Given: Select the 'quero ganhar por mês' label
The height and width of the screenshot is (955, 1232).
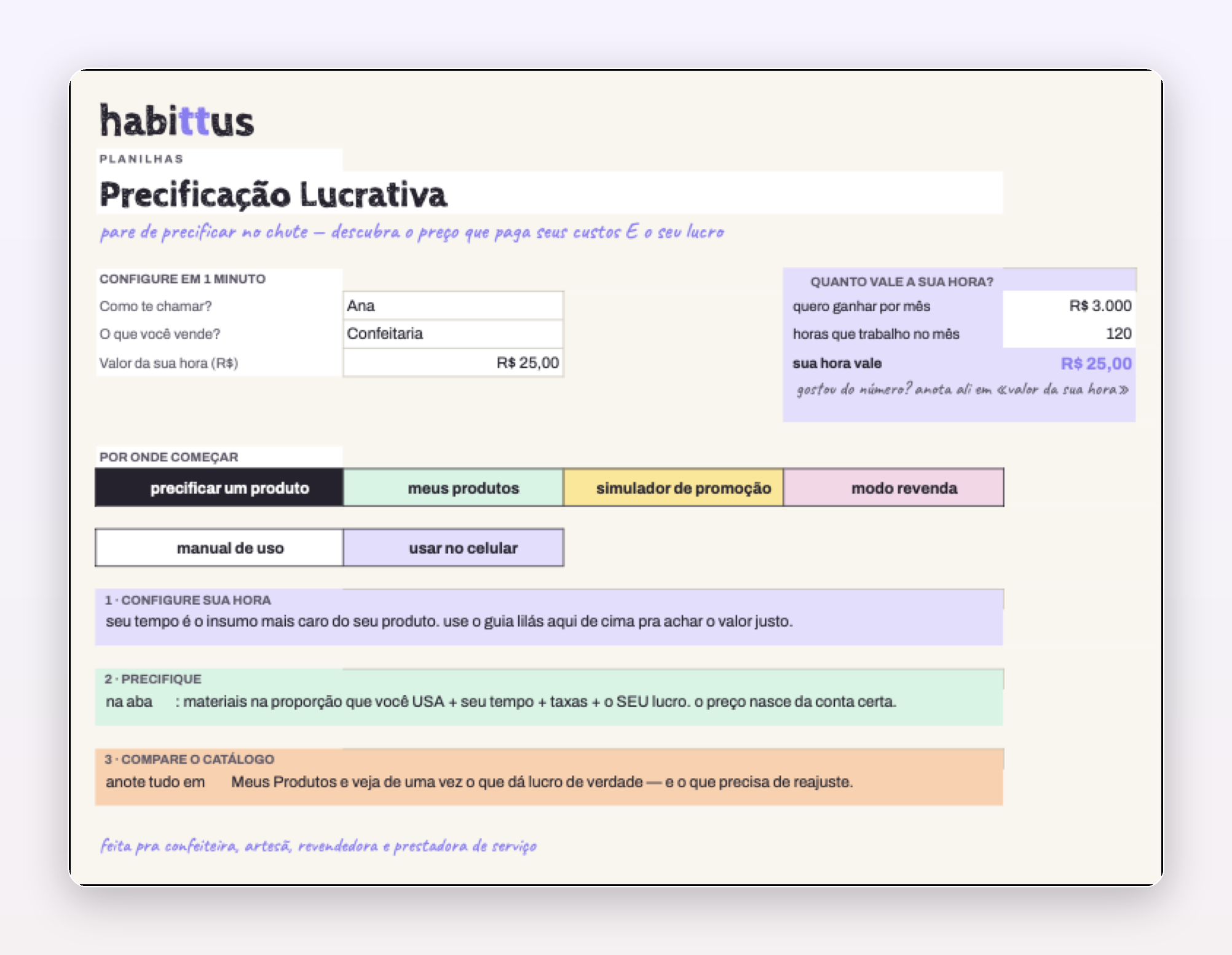Looking at the screenshot, I should coord(861,306).
